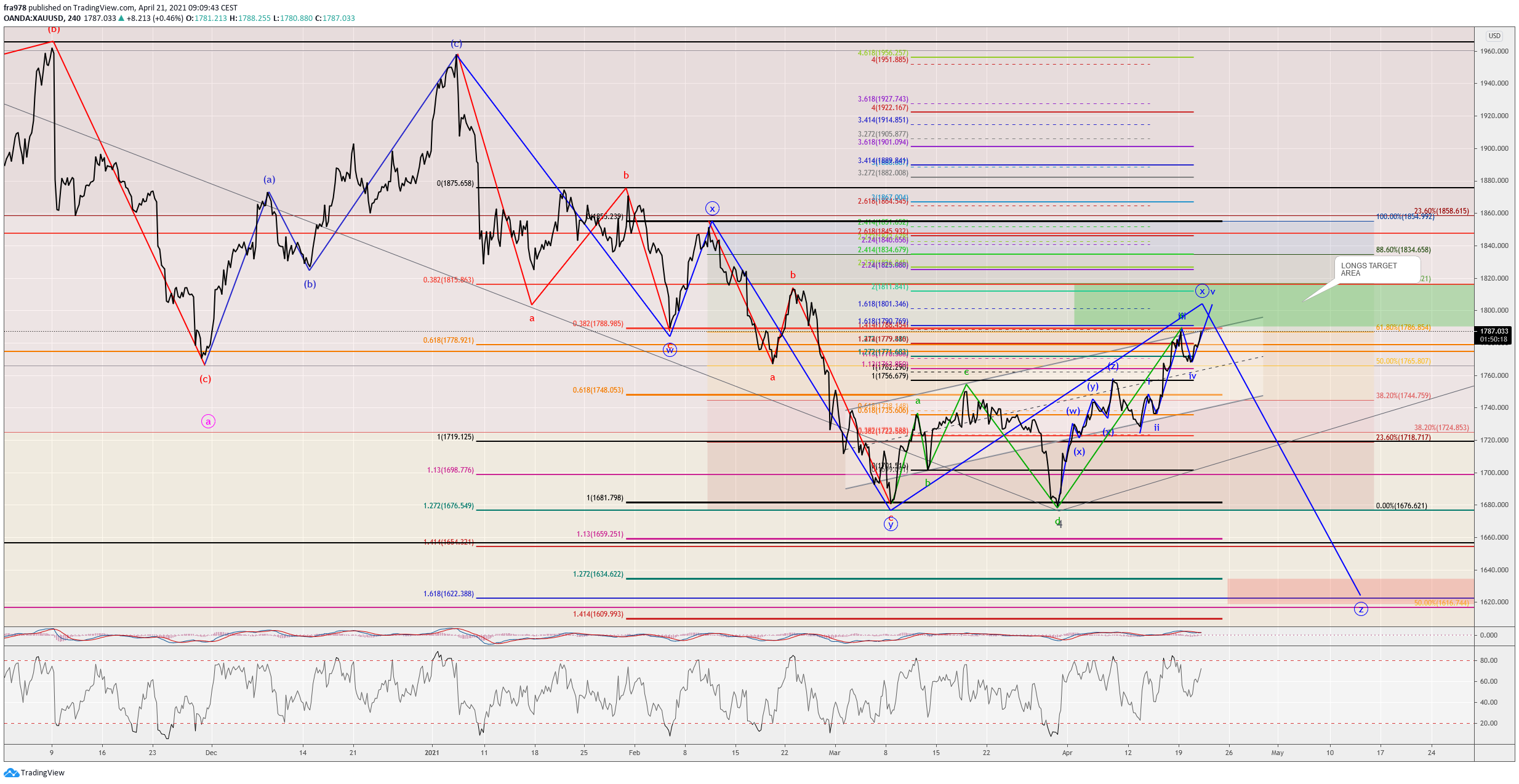Click the 1800.000 price axis tick
Viewport: 1519px width, 784px height.
[1494, 310]
